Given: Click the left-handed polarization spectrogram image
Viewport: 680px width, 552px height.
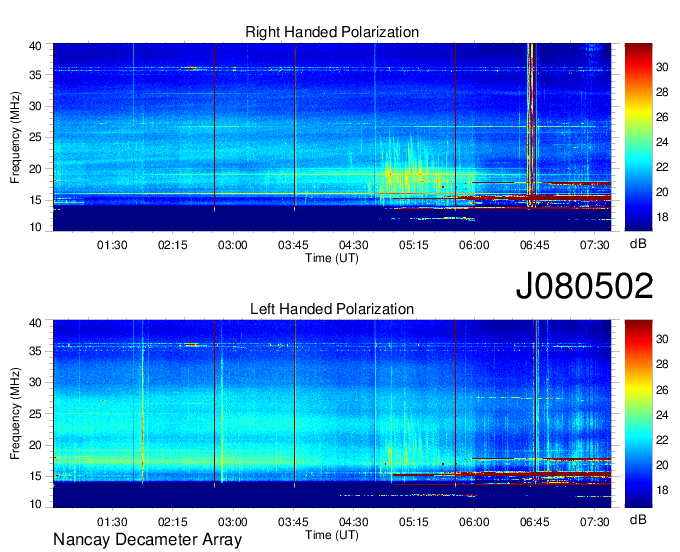Looking at the screenshot, I should (332, 414).
